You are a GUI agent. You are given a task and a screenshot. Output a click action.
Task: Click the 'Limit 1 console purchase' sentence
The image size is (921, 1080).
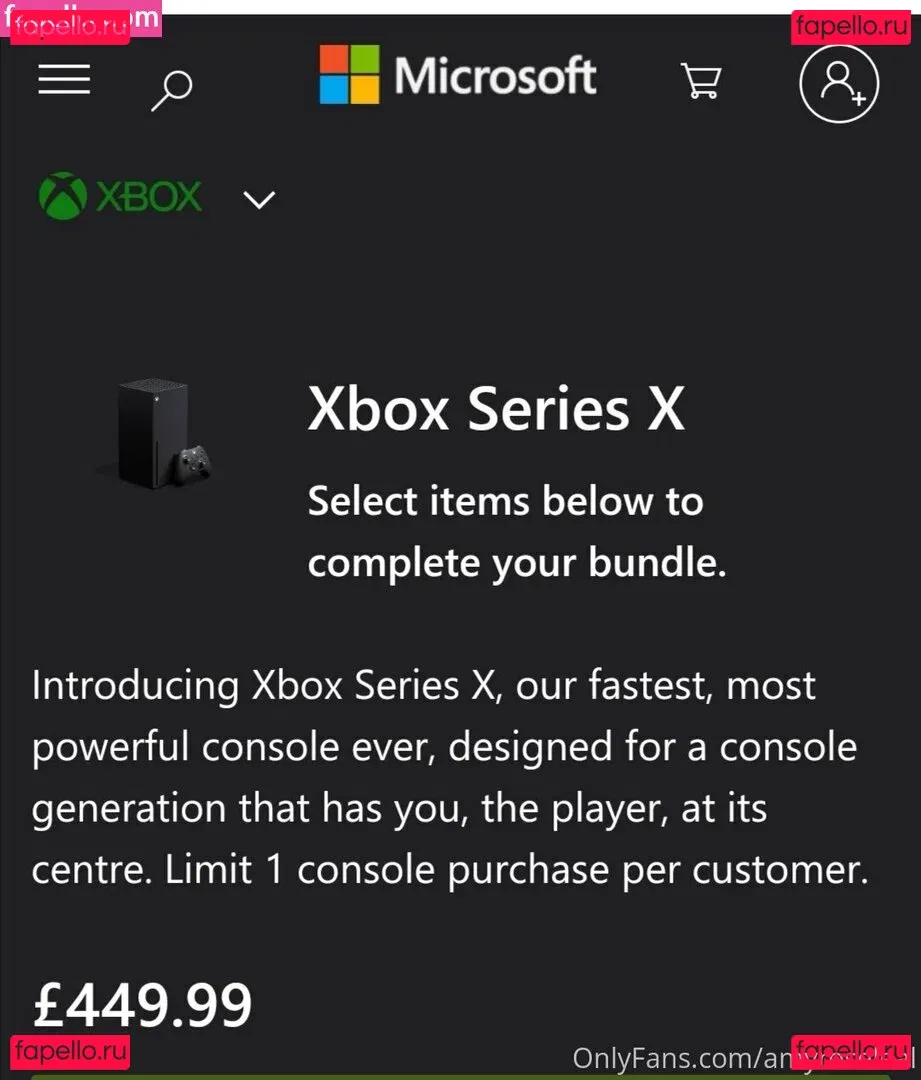pyautogui.click(x=516, y=871)
